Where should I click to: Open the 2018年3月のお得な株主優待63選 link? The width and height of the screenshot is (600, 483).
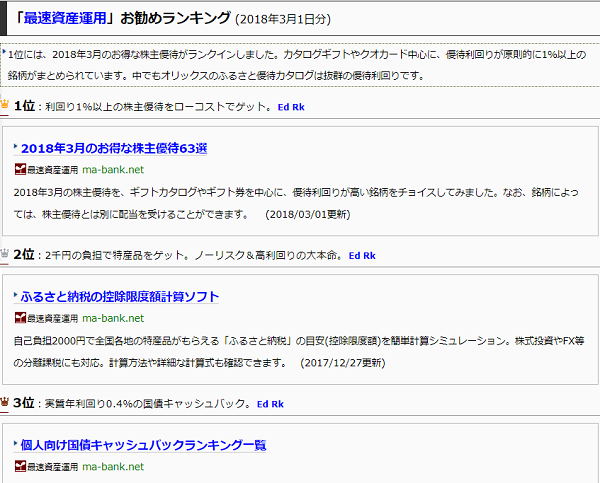pos(114,148)
